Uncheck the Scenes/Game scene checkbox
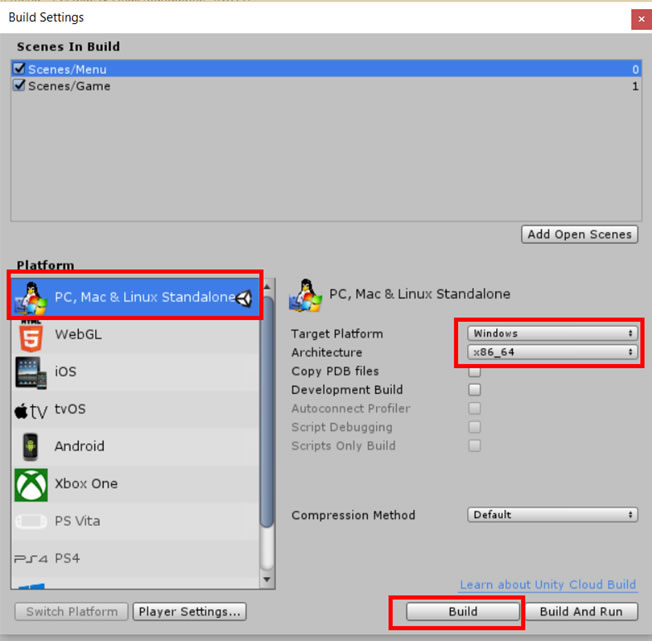This screenshot has width=652, height=641. point(19,85)
